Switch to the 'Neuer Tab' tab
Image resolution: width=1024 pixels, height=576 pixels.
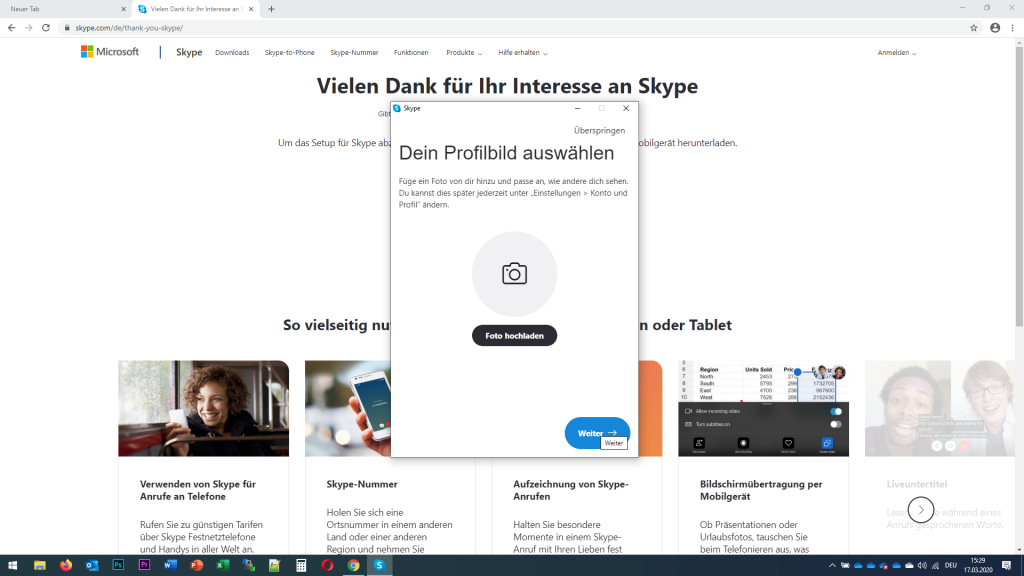click(65, 9)
